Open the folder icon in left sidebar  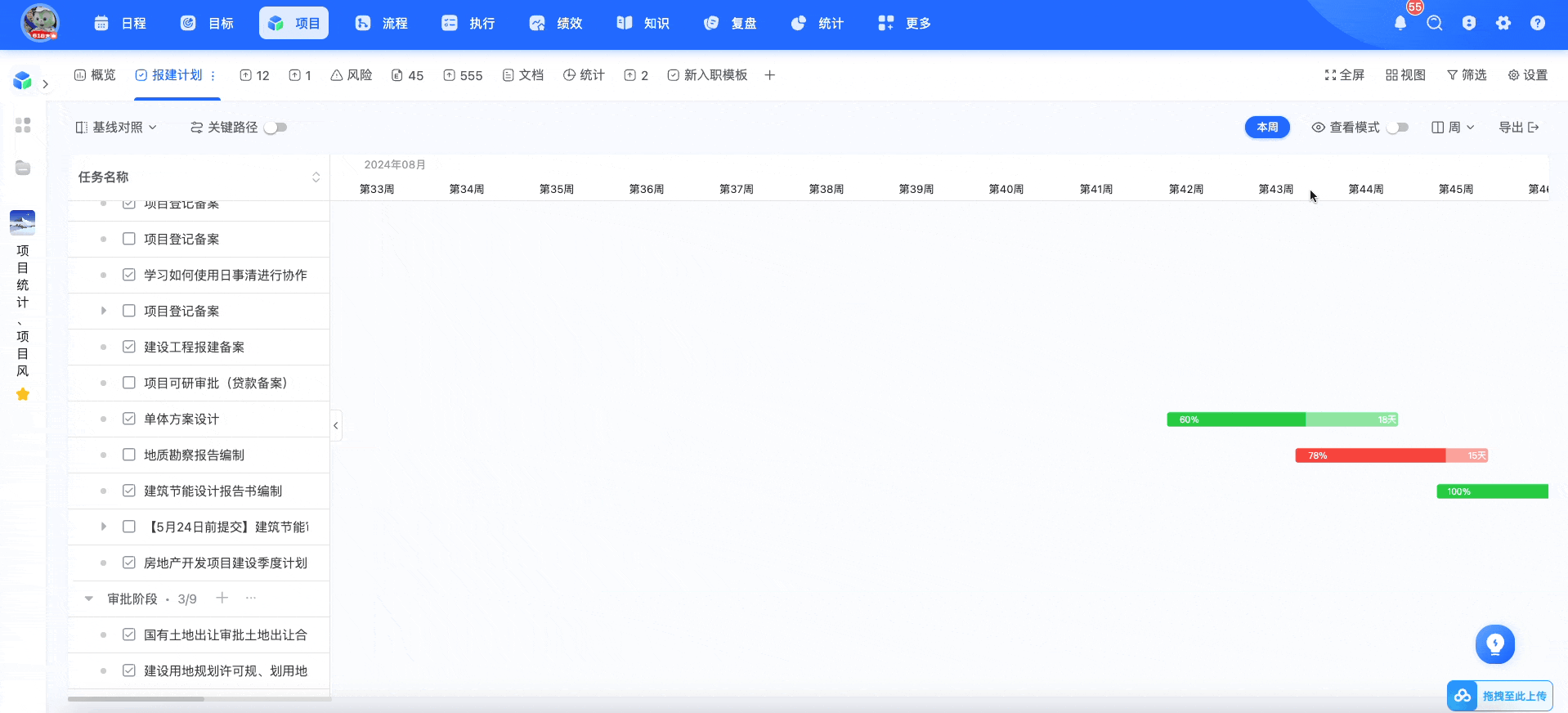[23, 168]
